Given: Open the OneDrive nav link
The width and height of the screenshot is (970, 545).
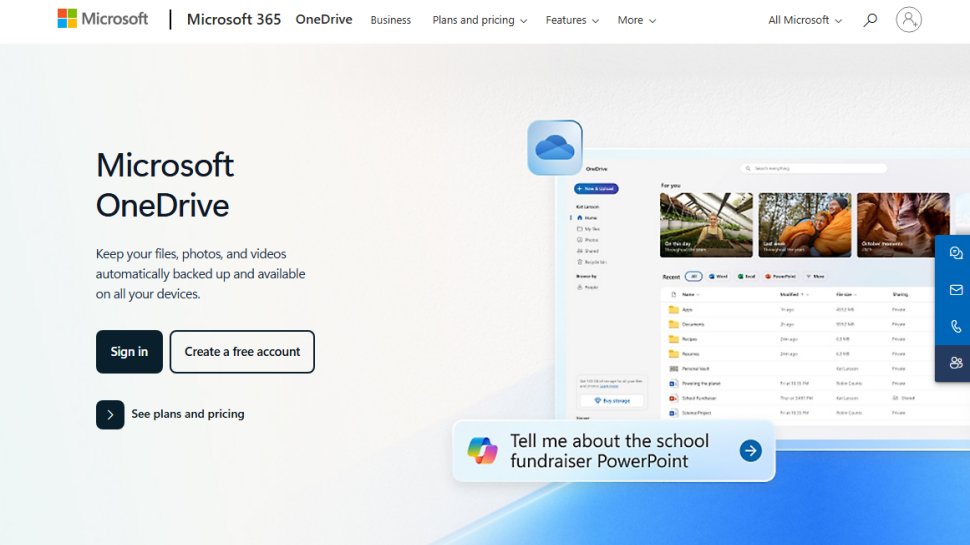Looking at the screenshot, I should pos(324,19).
